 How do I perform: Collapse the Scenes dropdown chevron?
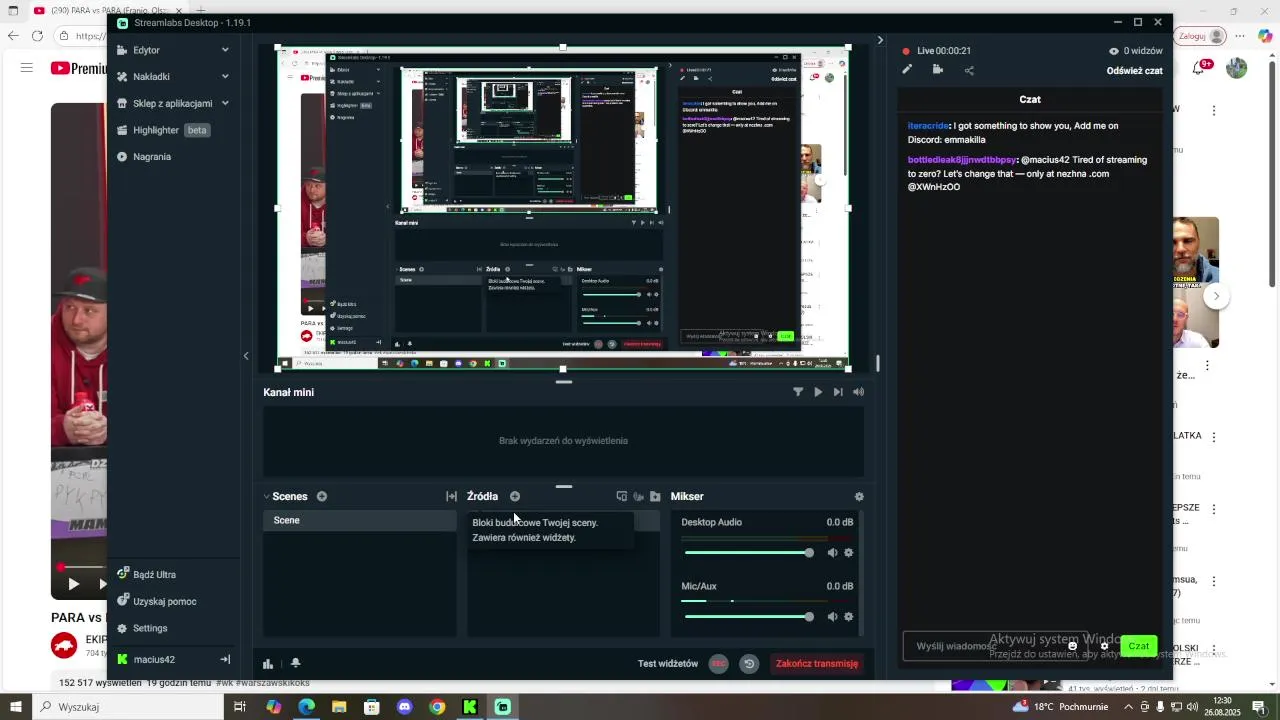pyautogui.click(x=267, y=497)
